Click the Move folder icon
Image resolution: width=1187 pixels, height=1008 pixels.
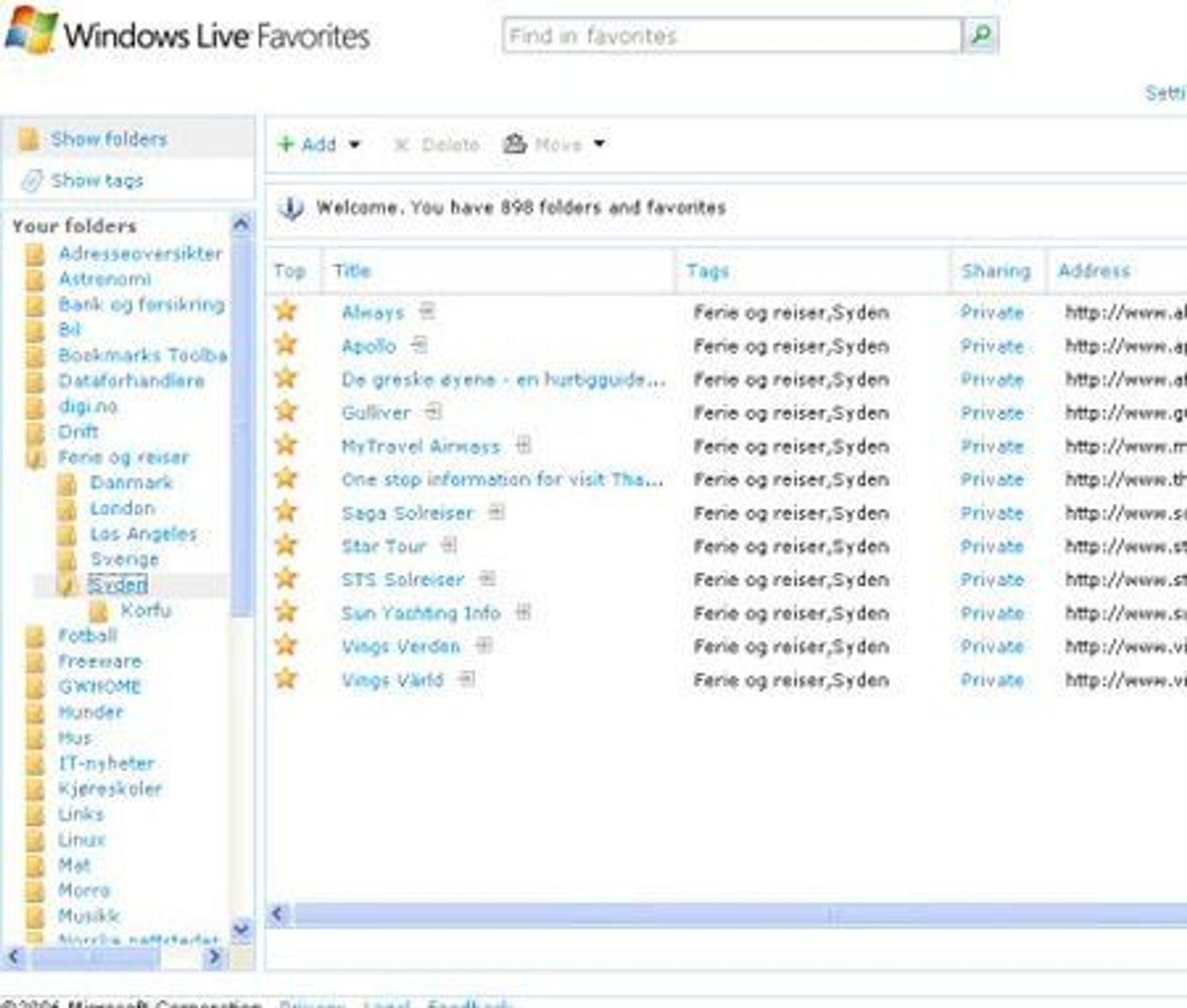[515, 144]
